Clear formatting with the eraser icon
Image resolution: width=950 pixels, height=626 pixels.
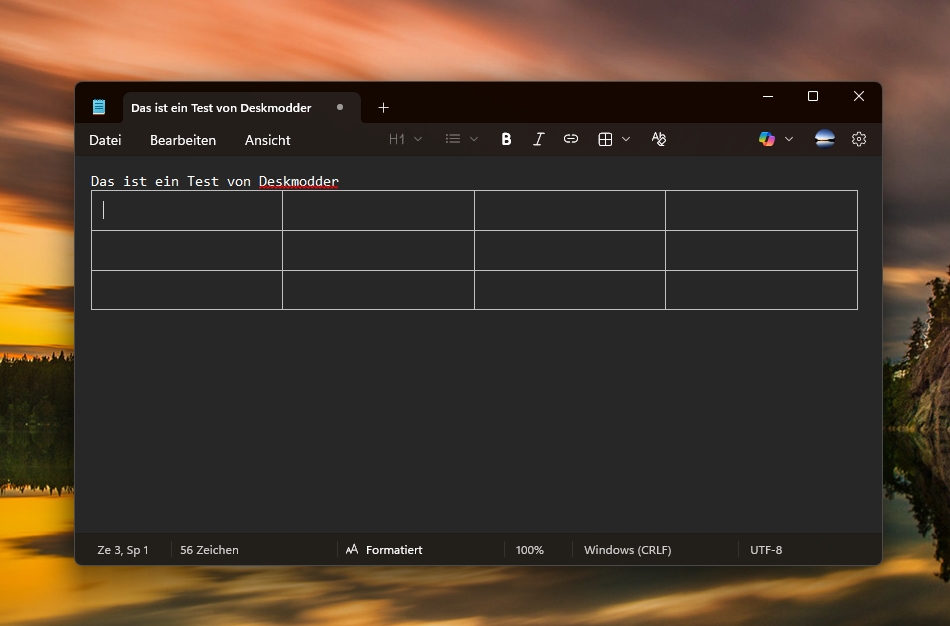658,139
